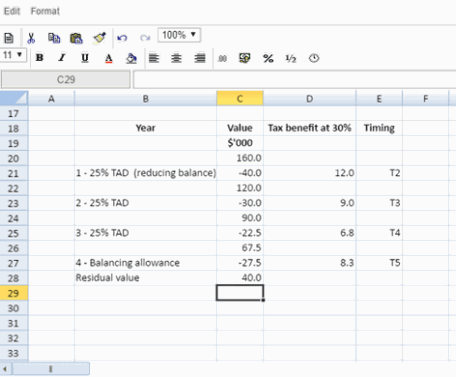
Task: Click the T2 timing cell
Action: click(379, 173)
